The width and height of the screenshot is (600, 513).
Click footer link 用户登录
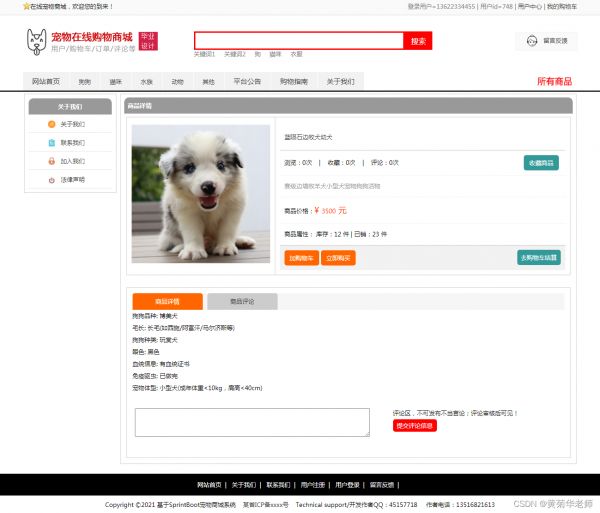[x=347, y=485]
